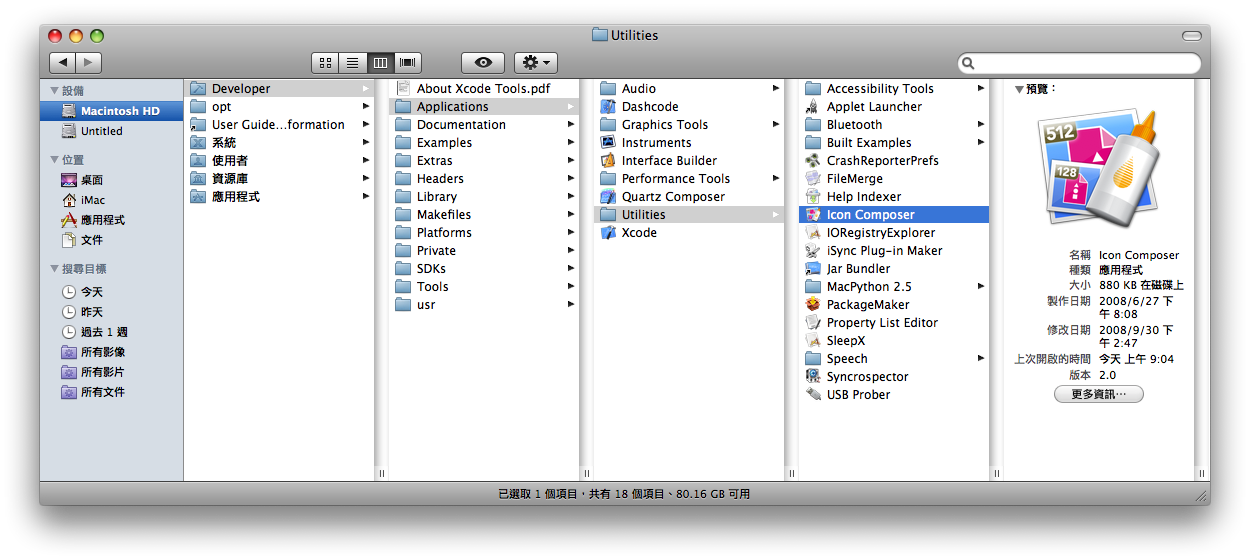Viewport: 1250px width, 560px height.
Task: Open 所有影像 saved search
Action: click(x=111, y=352)
